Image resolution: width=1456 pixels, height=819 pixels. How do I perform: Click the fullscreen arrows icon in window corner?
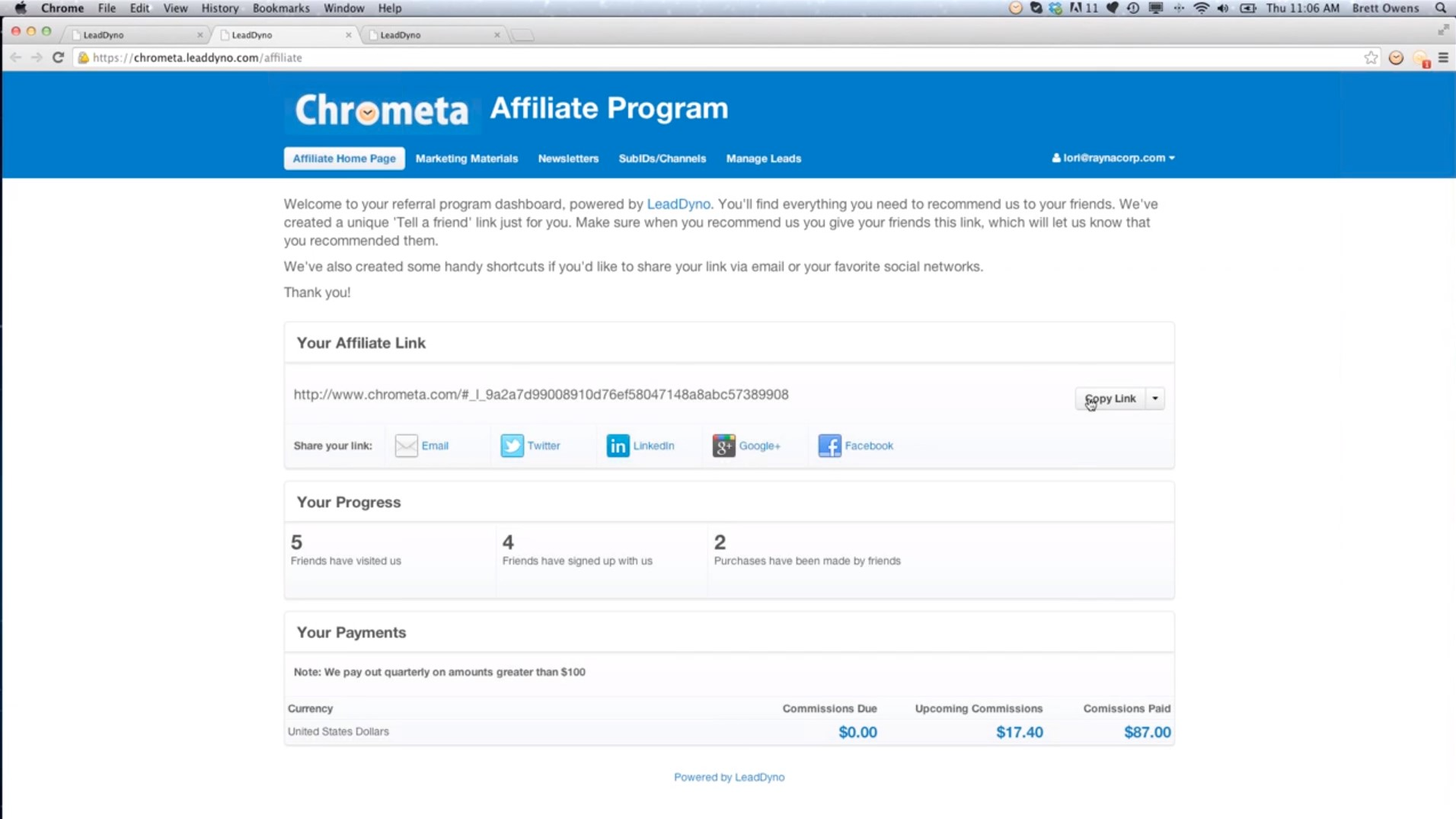pyautogui.click(x=1442, y=30)
